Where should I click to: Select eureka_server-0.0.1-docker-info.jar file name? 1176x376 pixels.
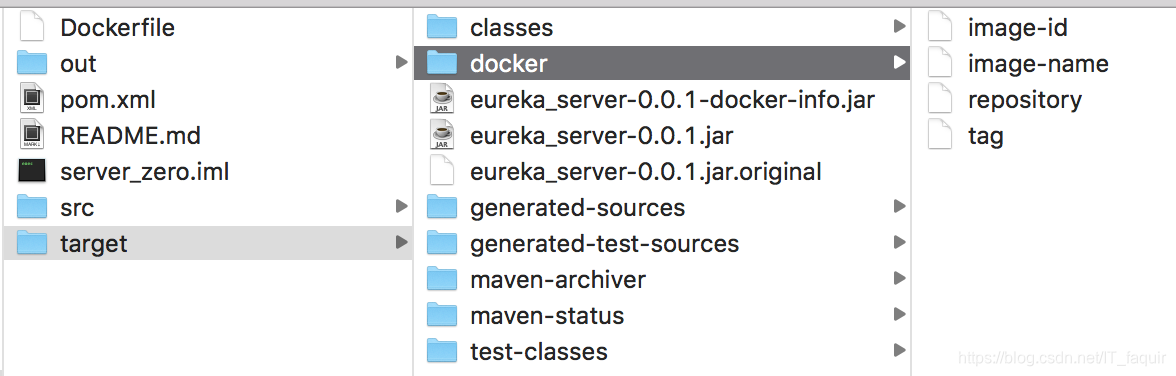coord(673,100)
